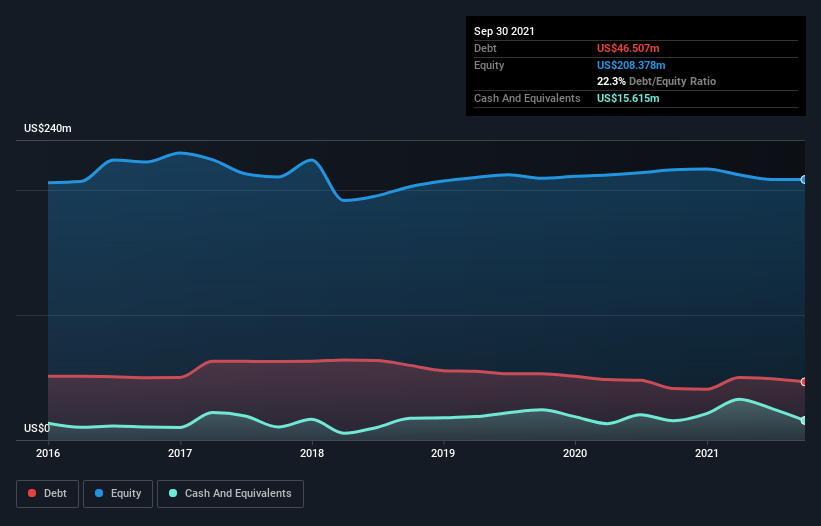
Task: Click the US$240m y-axis label
Action: click(x=48, y=128)
